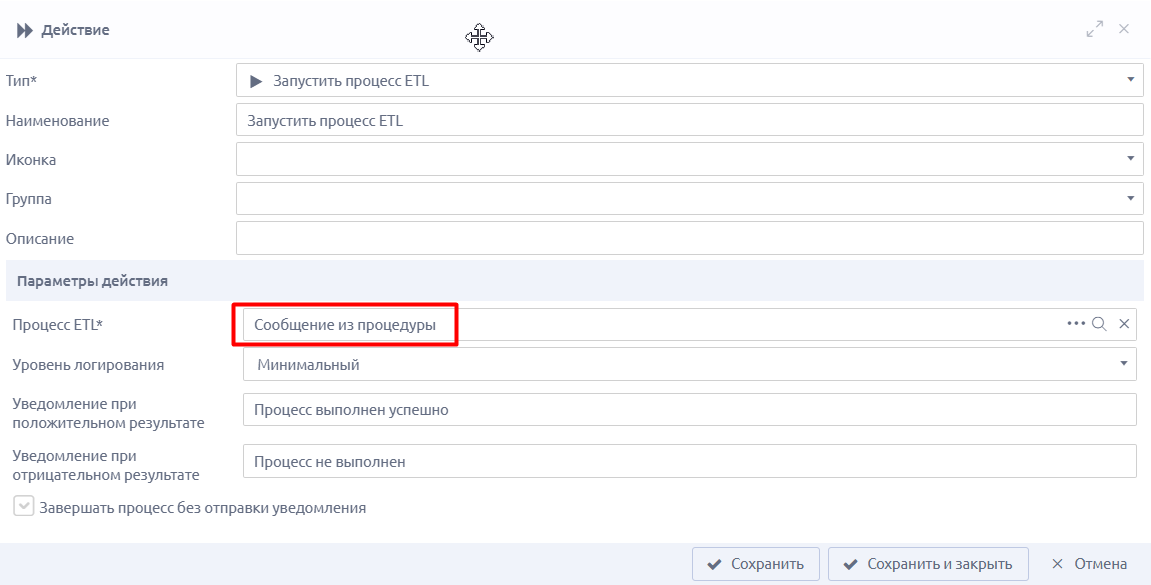Click into the Наименование text field

pos(689,120)
